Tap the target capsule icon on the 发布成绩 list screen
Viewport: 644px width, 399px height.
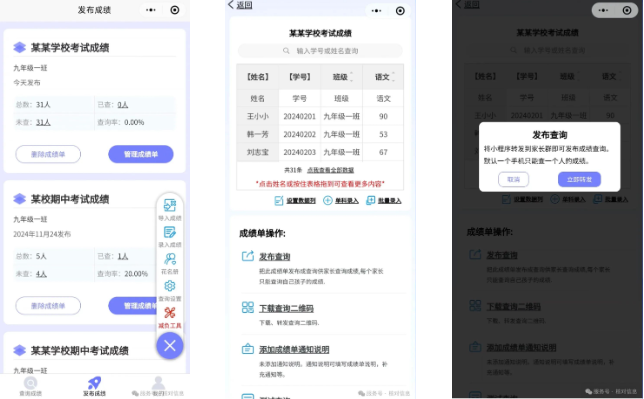coord(175,10)
